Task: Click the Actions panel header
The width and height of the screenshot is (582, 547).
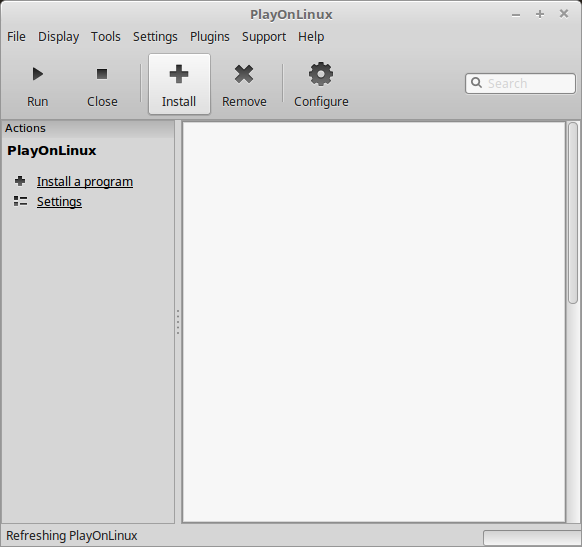Action: click(88, 128)
